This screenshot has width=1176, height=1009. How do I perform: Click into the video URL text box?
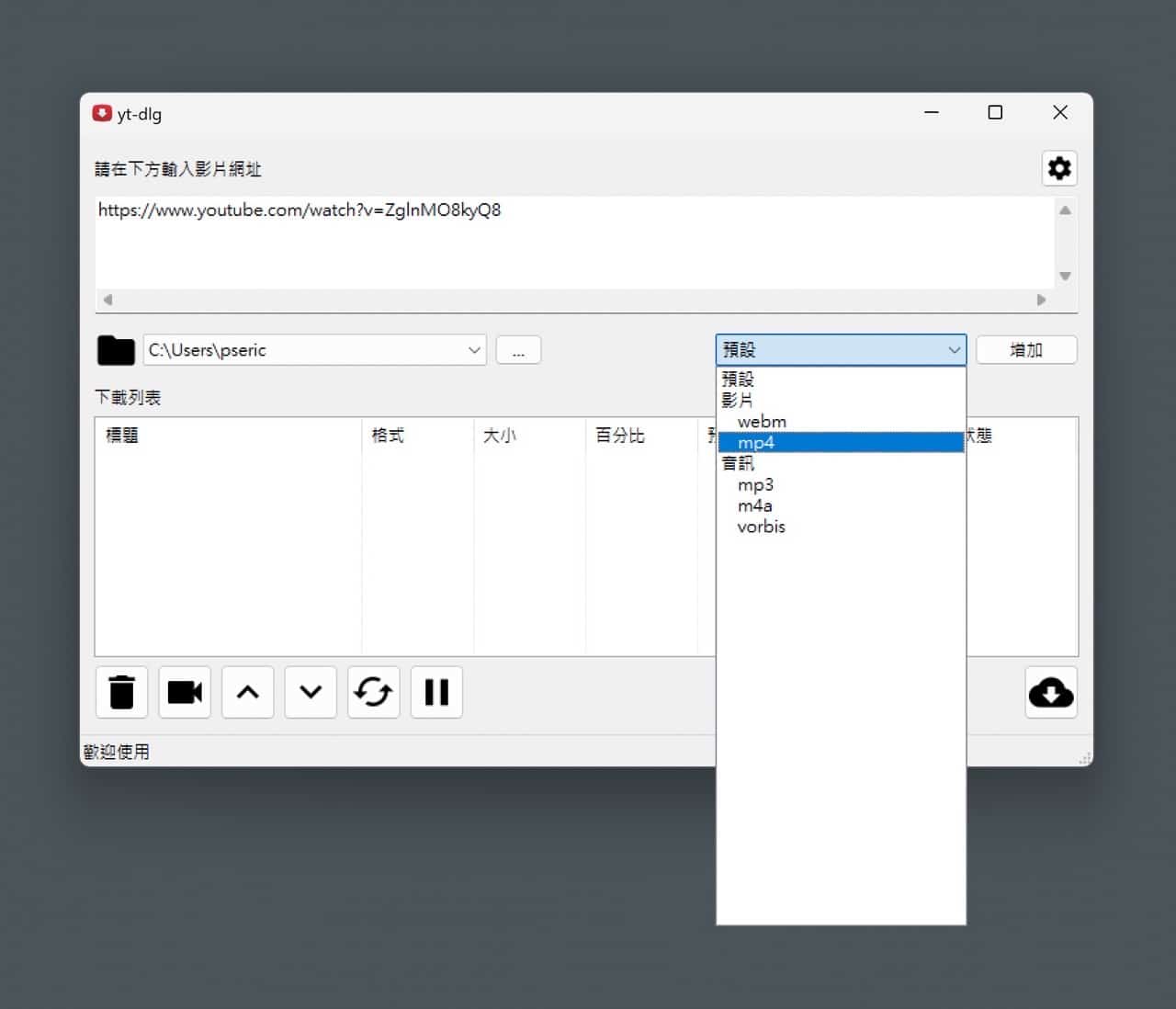[574, 244]
